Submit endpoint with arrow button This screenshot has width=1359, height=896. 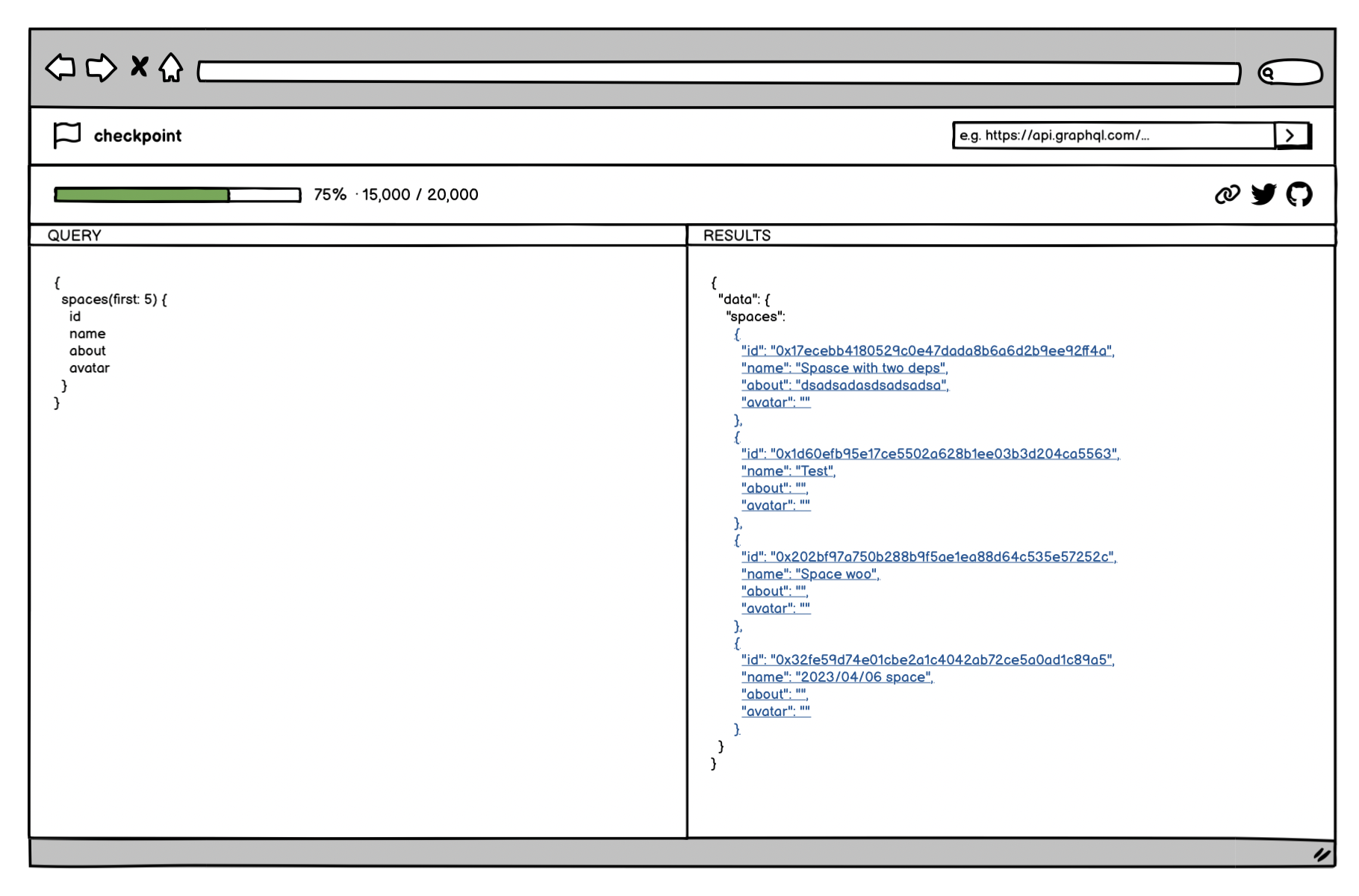(x=1293, y=135)
